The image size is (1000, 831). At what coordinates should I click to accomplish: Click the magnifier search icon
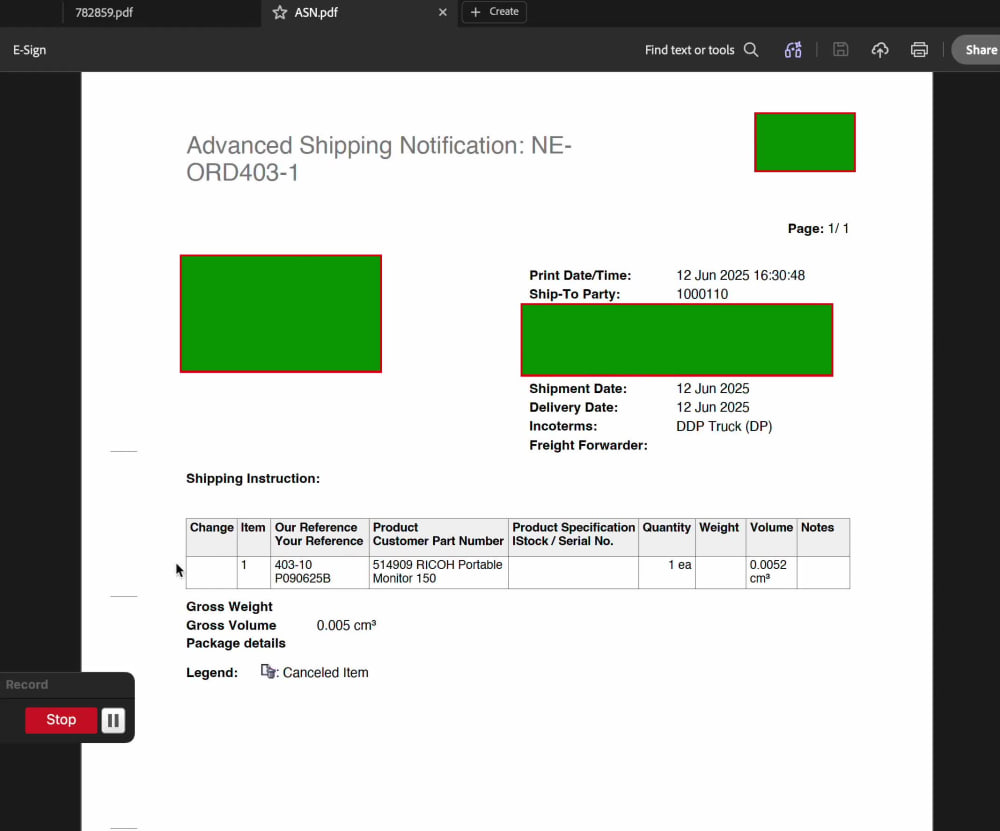(x=751, y=50)
